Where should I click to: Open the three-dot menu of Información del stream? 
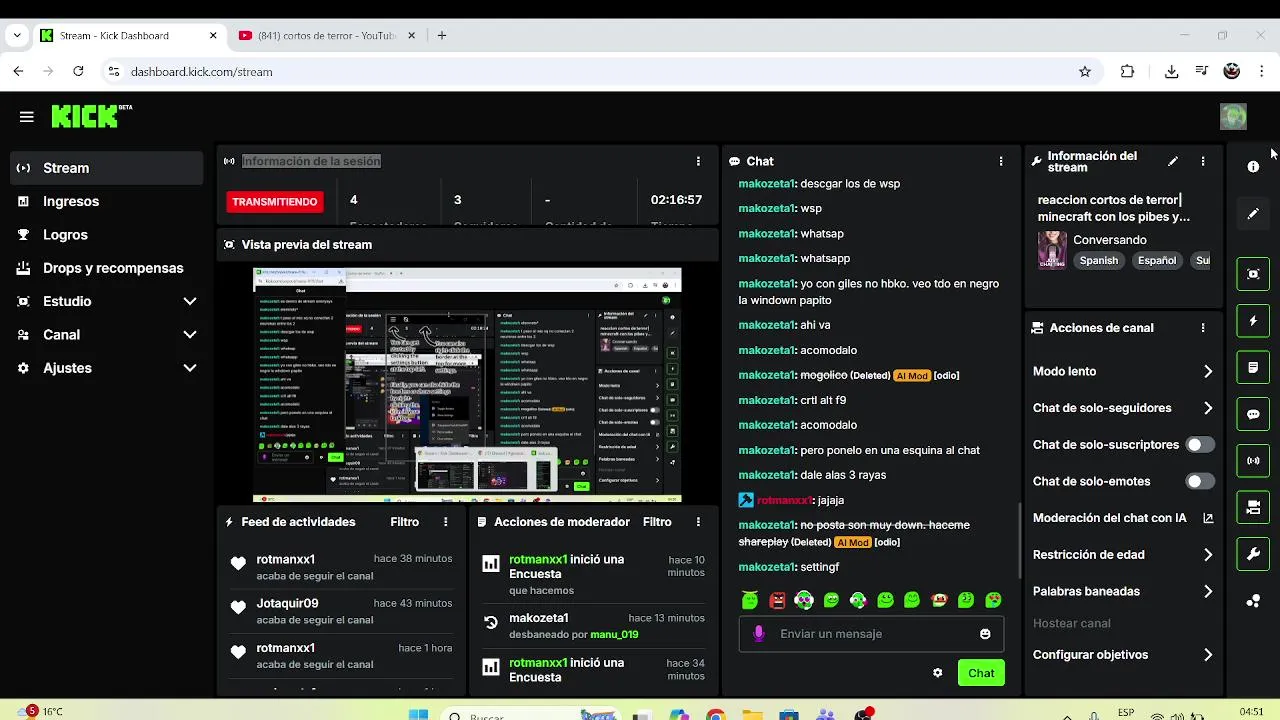pos(1203,161)
